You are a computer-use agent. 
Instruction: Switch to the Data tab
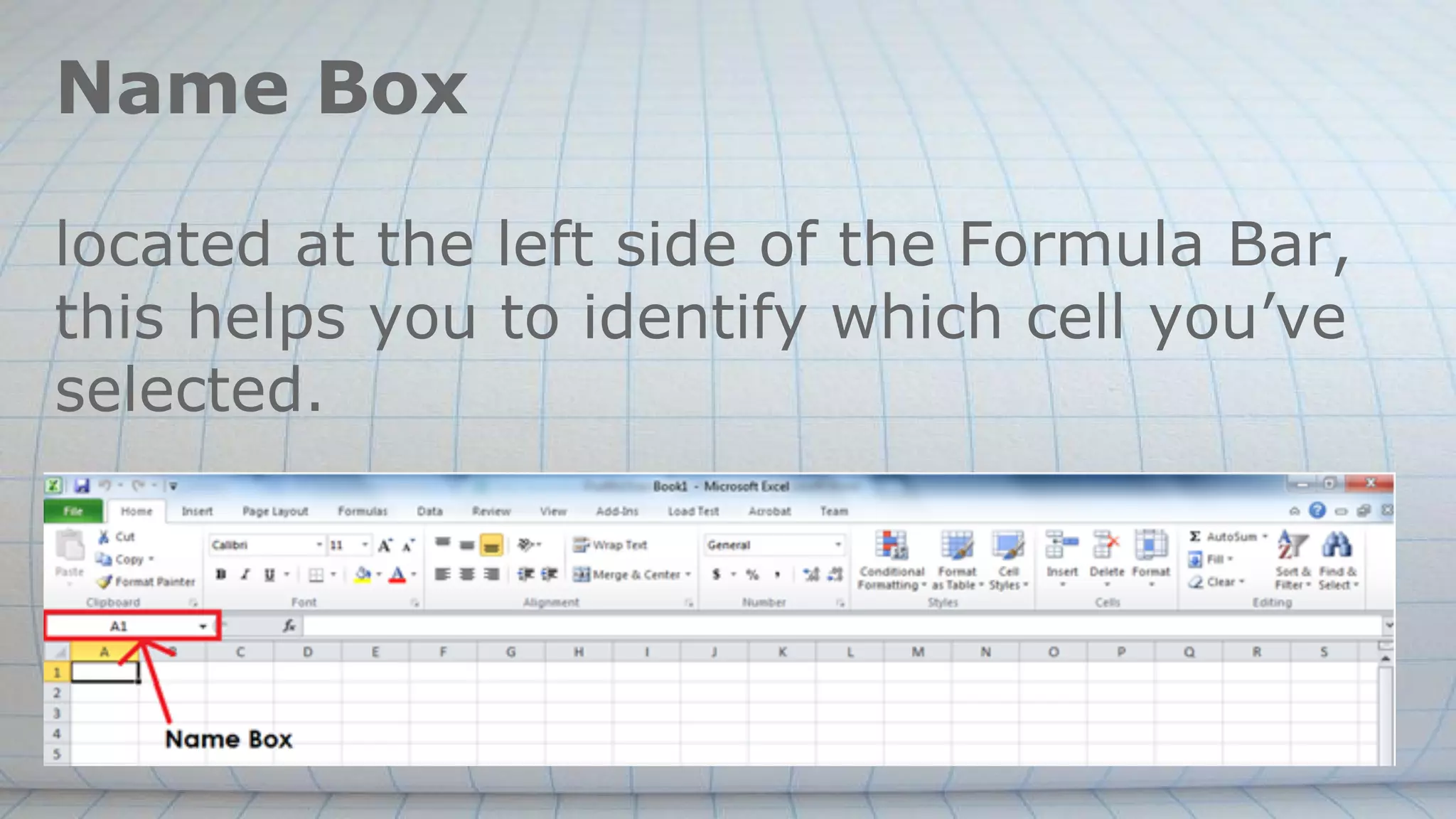point(429,511)
